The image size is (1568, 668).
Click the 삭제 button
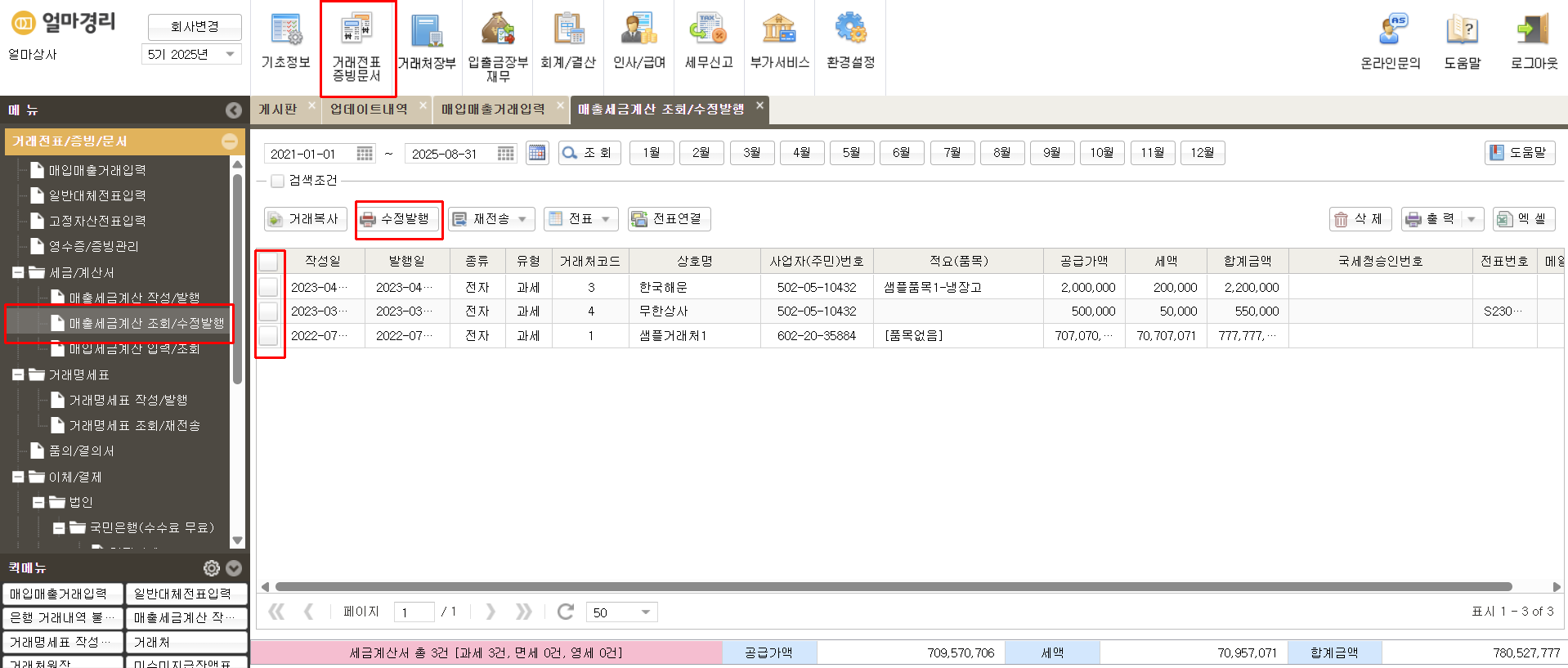[1360, 219]
